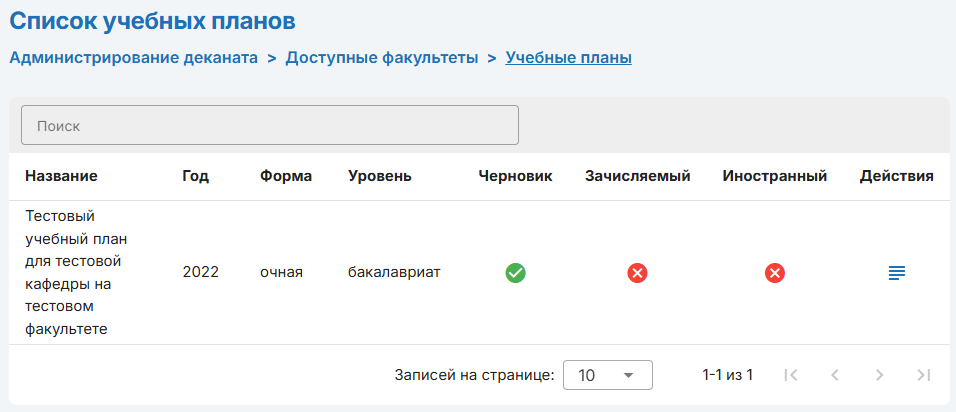Click the Черновик column header
This screenshot has height=412, width=956.
point(515,176)
